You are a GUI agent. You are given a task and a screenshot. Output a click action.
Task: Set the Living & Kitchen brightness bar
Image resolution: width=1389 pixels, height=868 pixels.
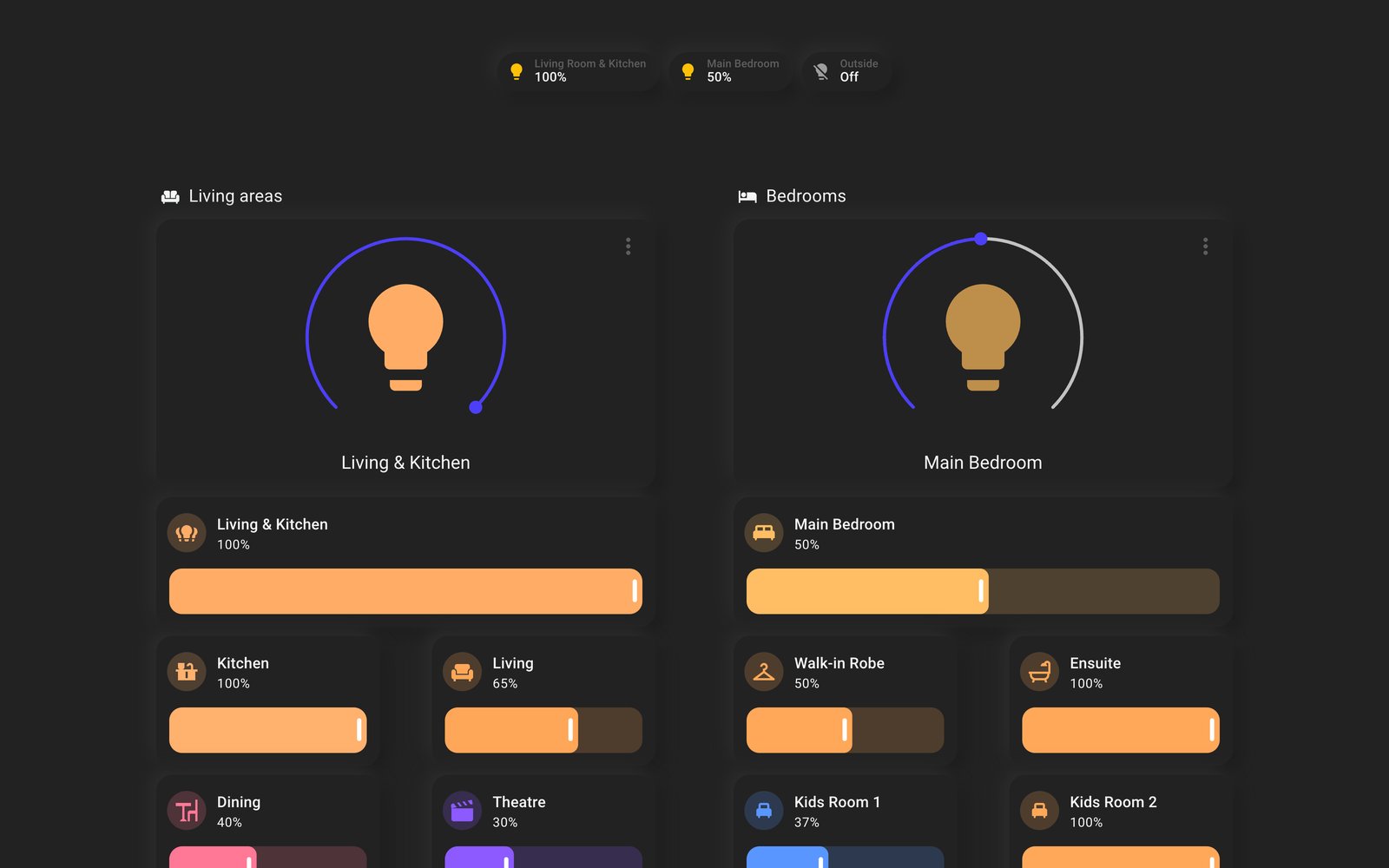[405, 591]
